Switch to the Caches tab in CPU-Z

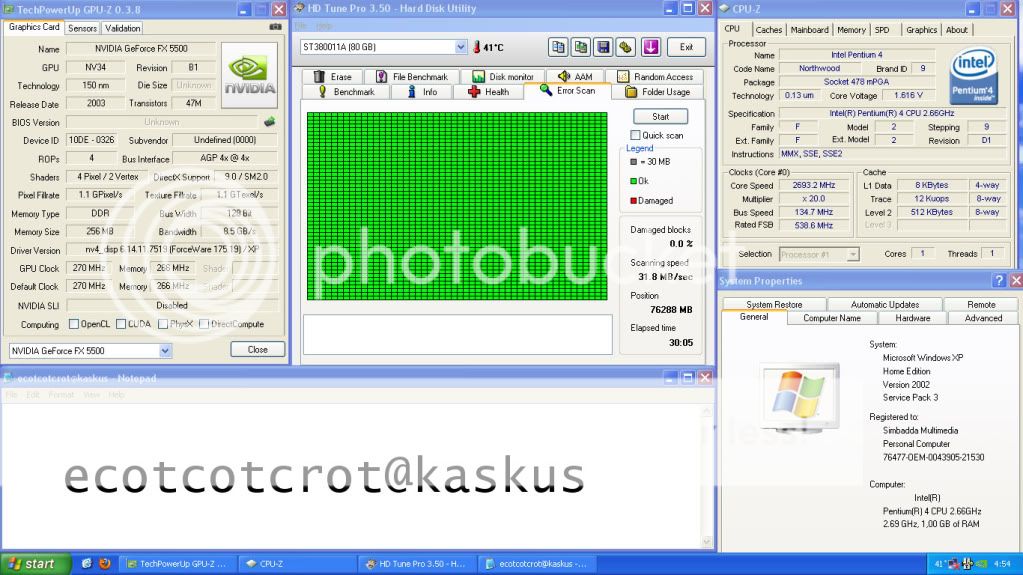(x=768, y=30)
